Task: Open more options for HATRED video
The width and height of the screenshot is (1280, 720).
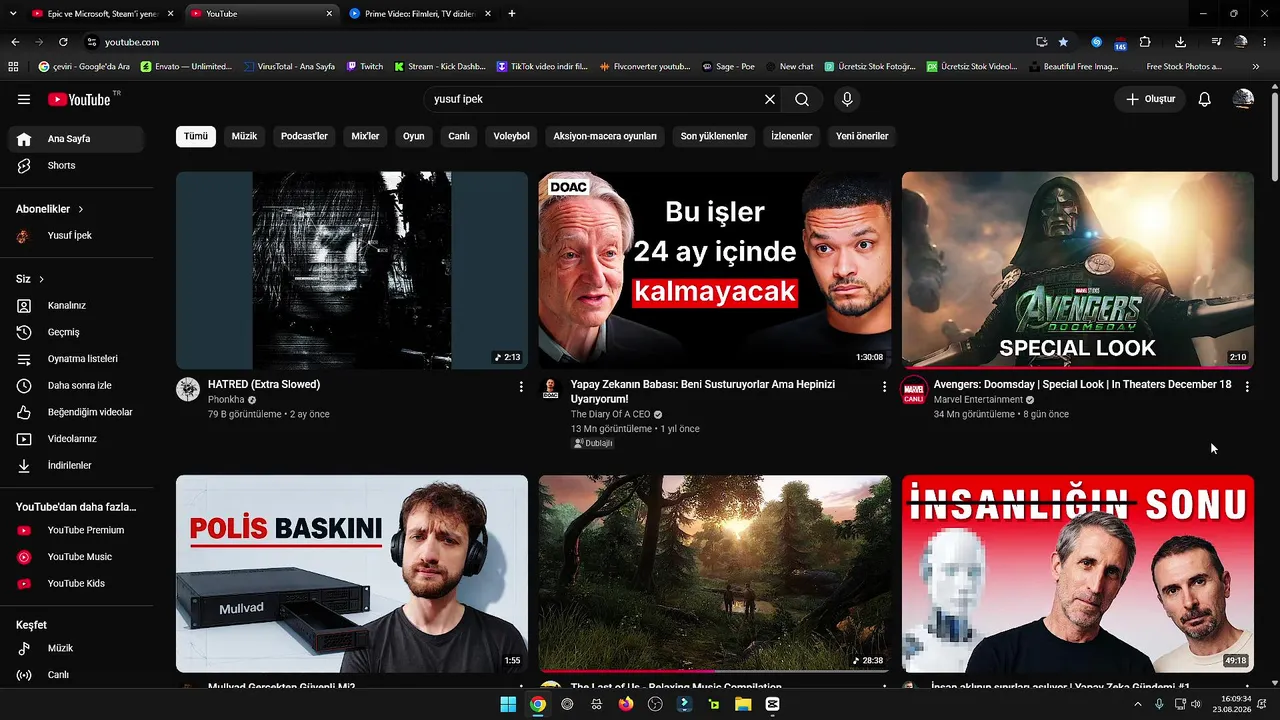Action: point(521,387)
